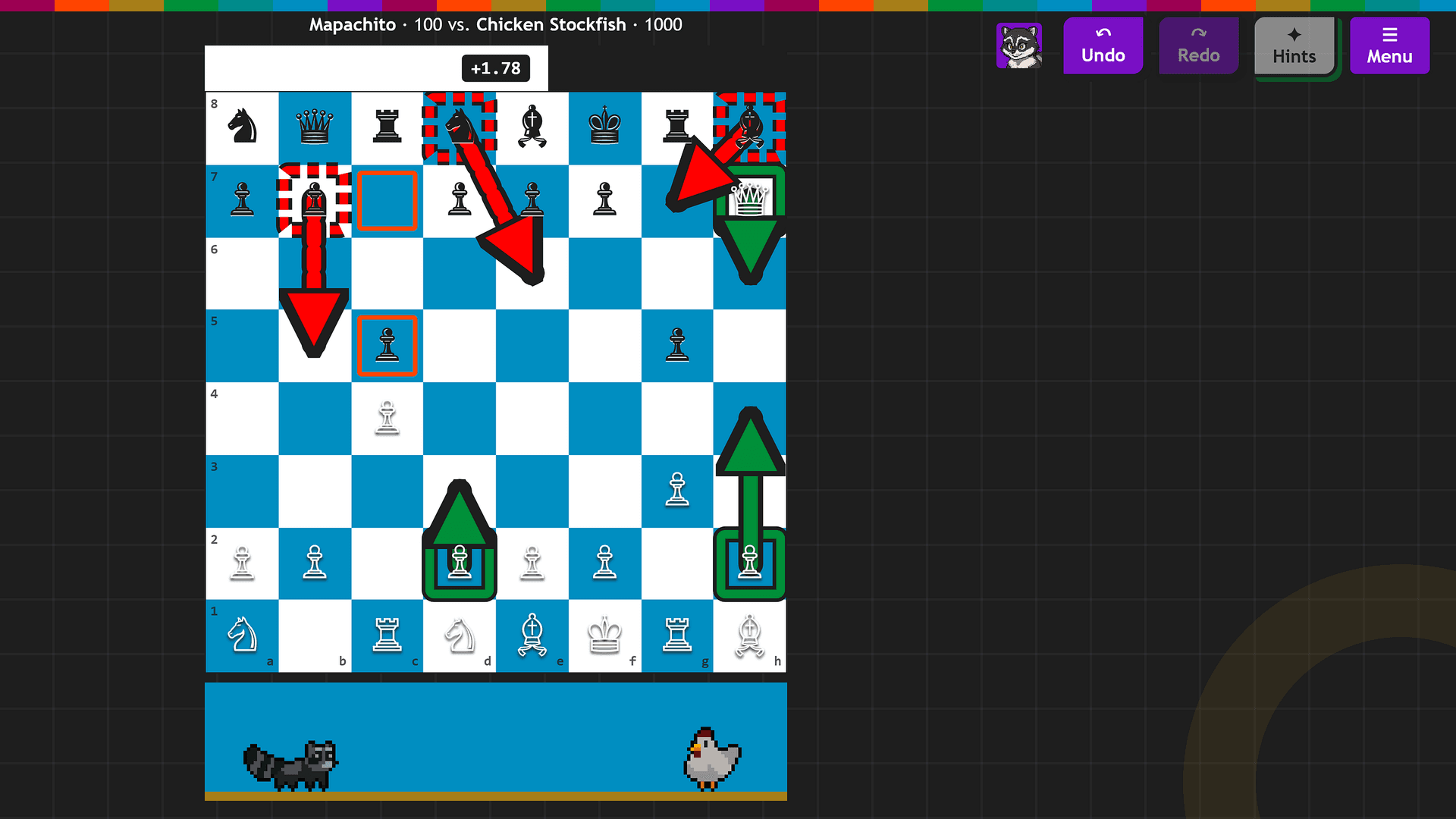Open the Menu button
Image resolution: width=1456 pixels, height=819 pixels.
click(x=1389, y=45)
